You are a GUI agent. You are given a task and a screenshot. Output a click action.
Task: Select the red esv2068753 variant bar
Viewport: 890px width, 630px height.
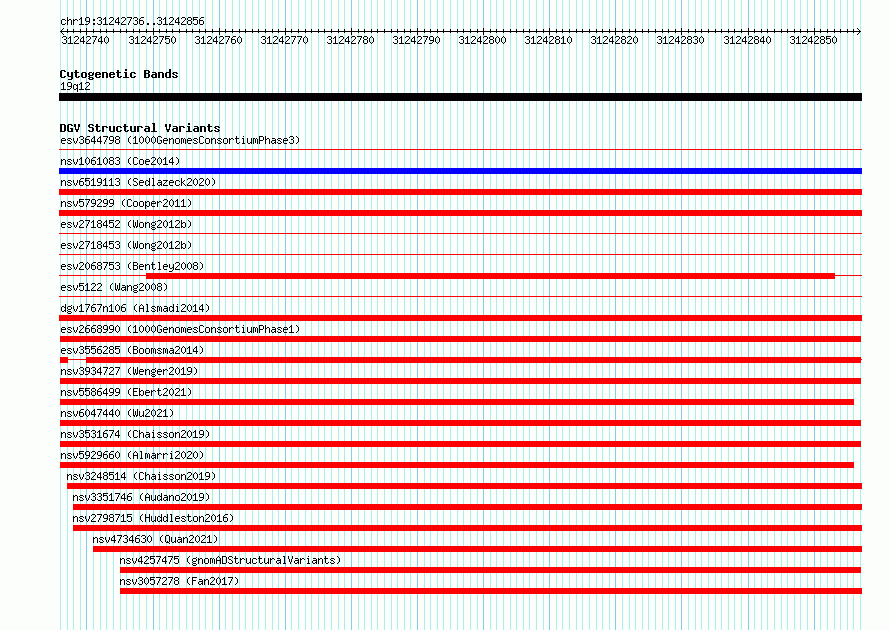[x=490, y=276]
